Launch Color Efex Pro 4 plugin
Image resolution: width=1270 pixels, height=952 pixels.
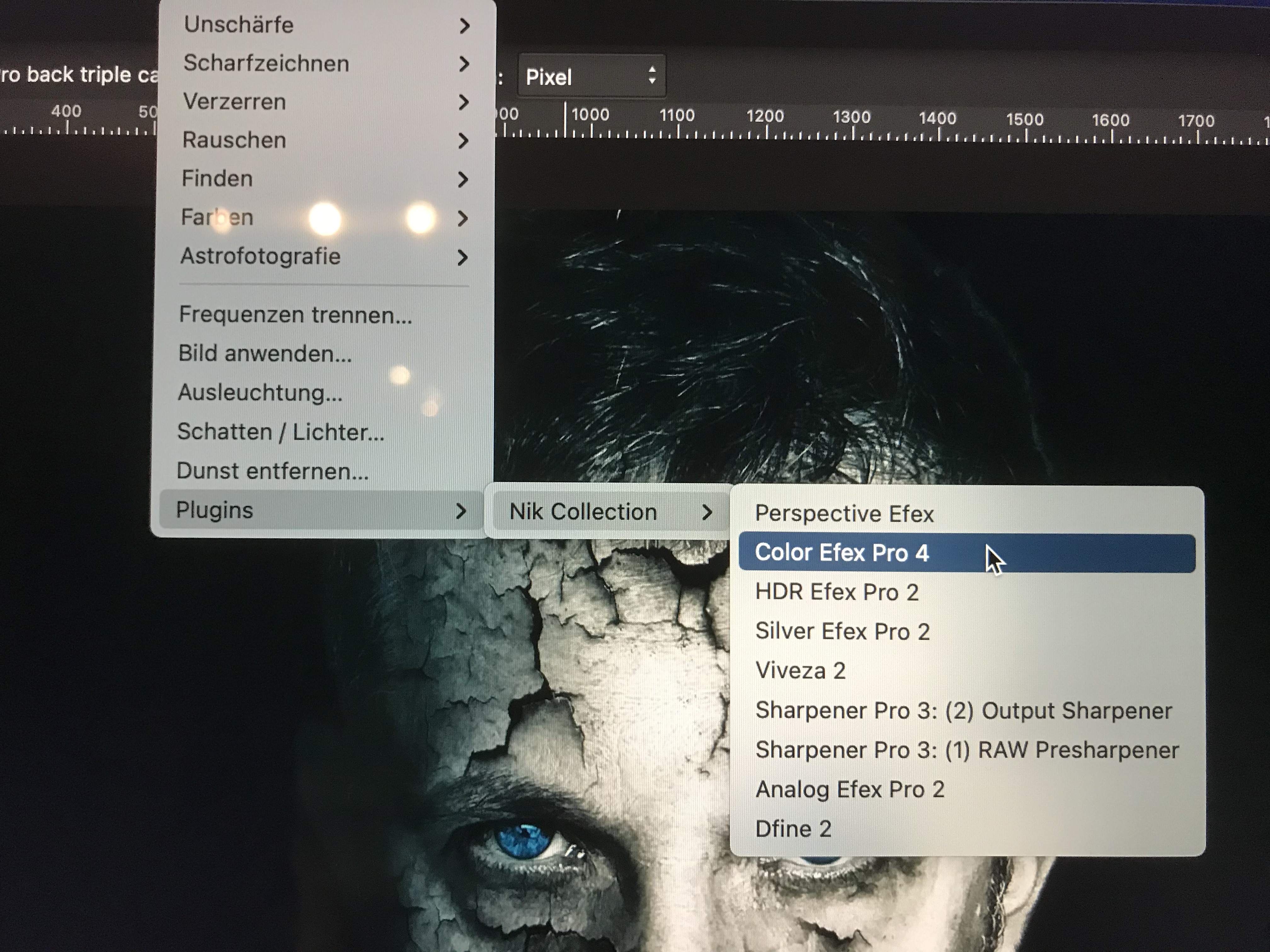click(967, 553)
